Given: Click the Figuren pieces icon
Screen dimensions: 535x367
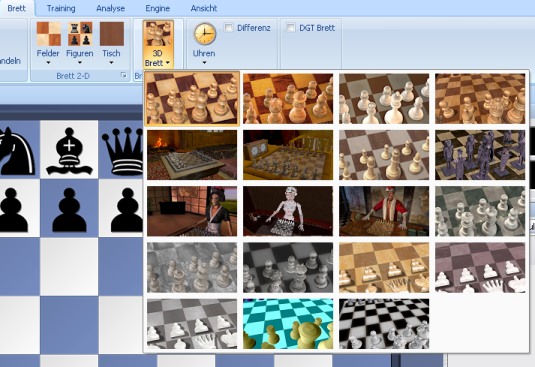Looking at the screenshot, I should pos(80,34).
